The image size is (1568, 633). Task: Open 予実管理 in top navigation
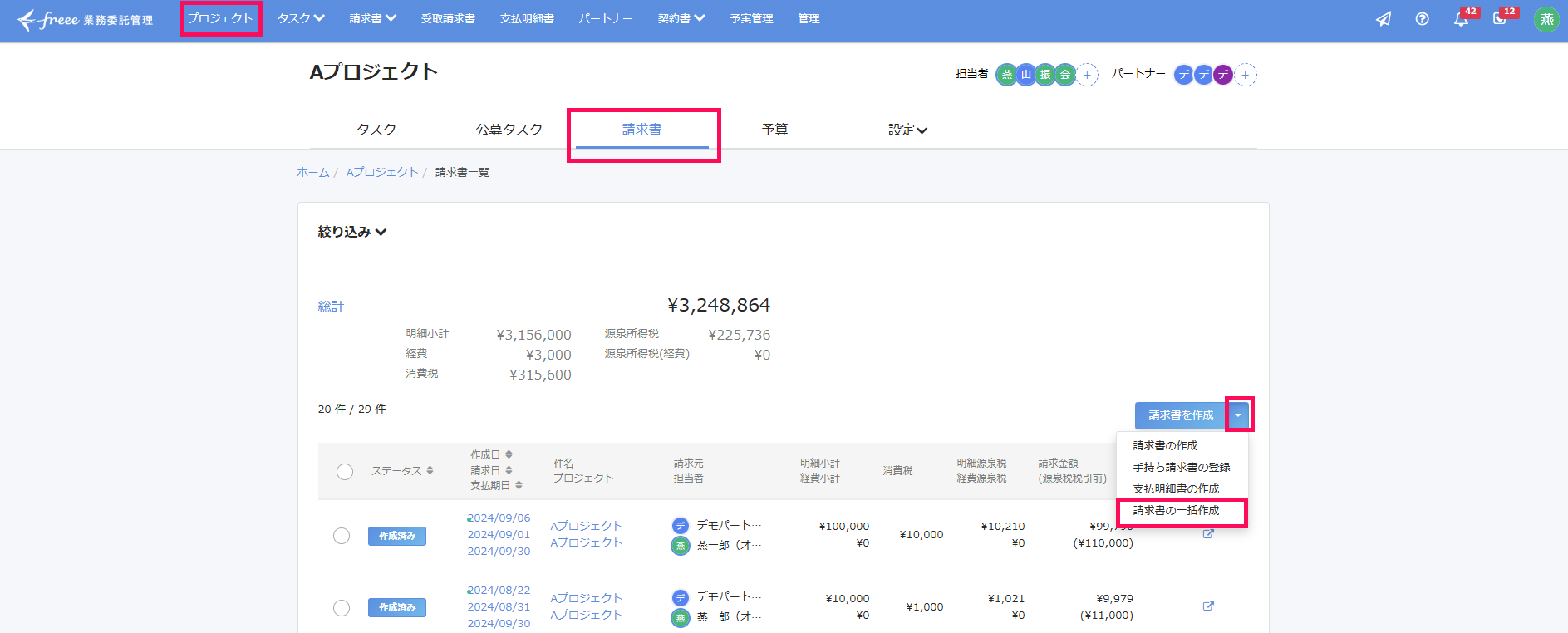[x=751, y=18]
